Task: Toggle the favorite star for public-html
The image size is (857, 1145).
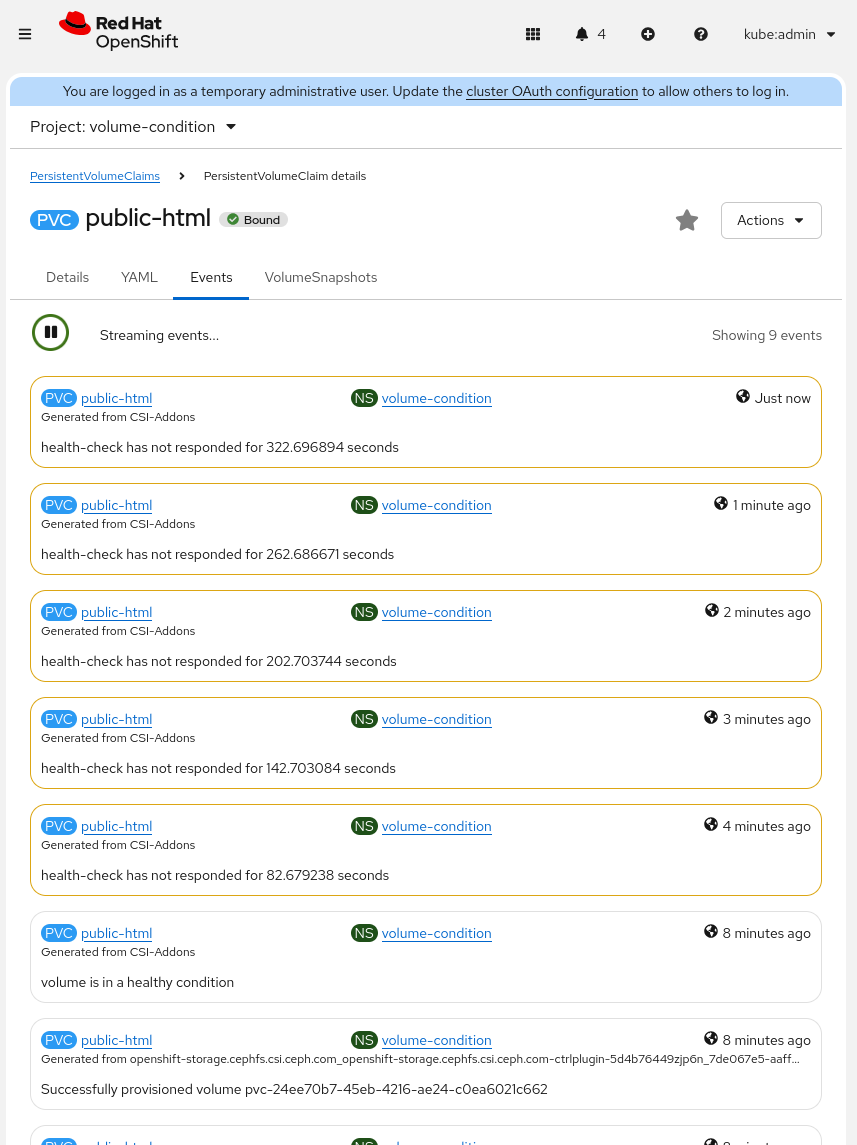Action: [687, 220]
